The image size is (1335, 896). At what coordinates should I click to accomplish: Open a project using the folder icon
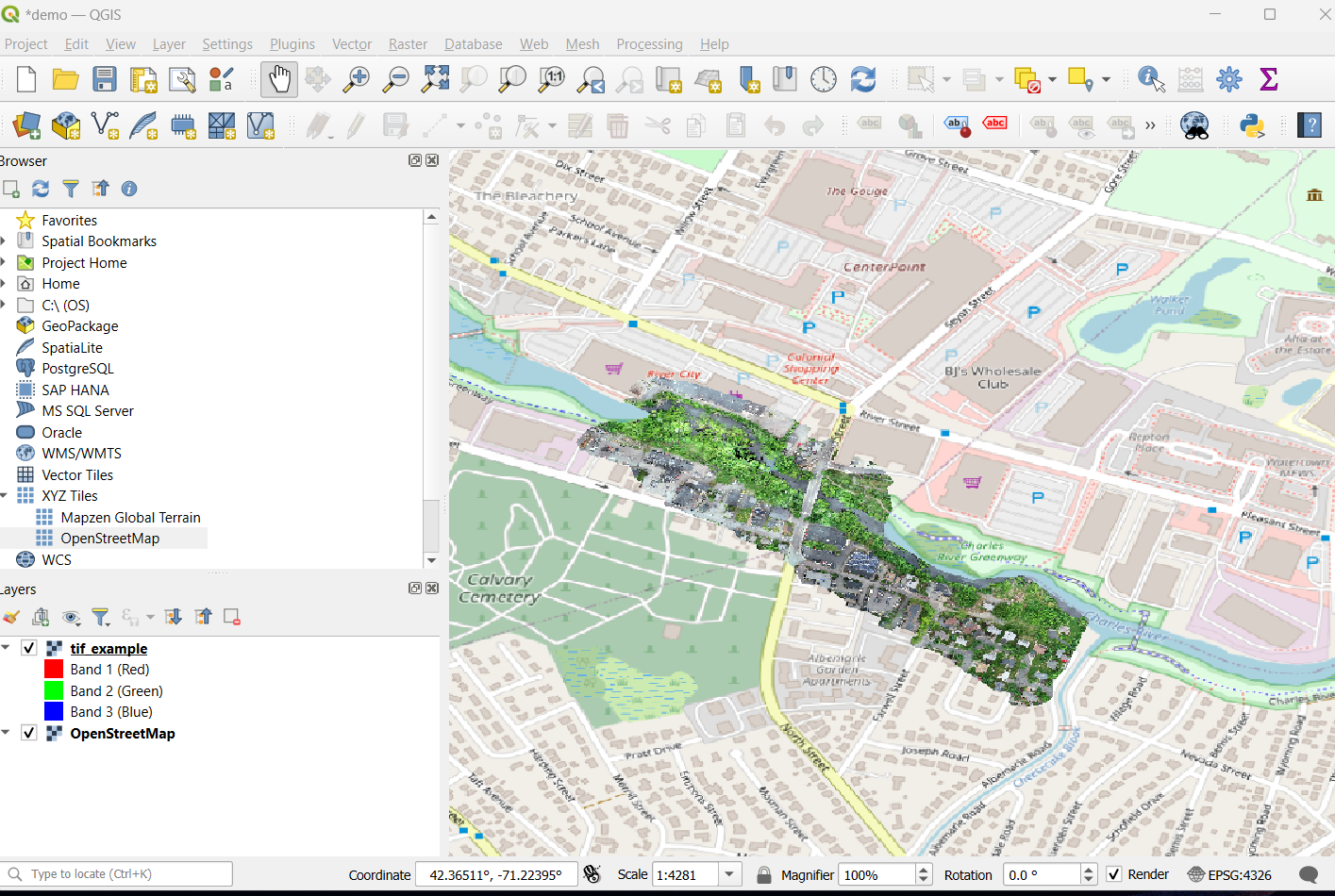65,79
